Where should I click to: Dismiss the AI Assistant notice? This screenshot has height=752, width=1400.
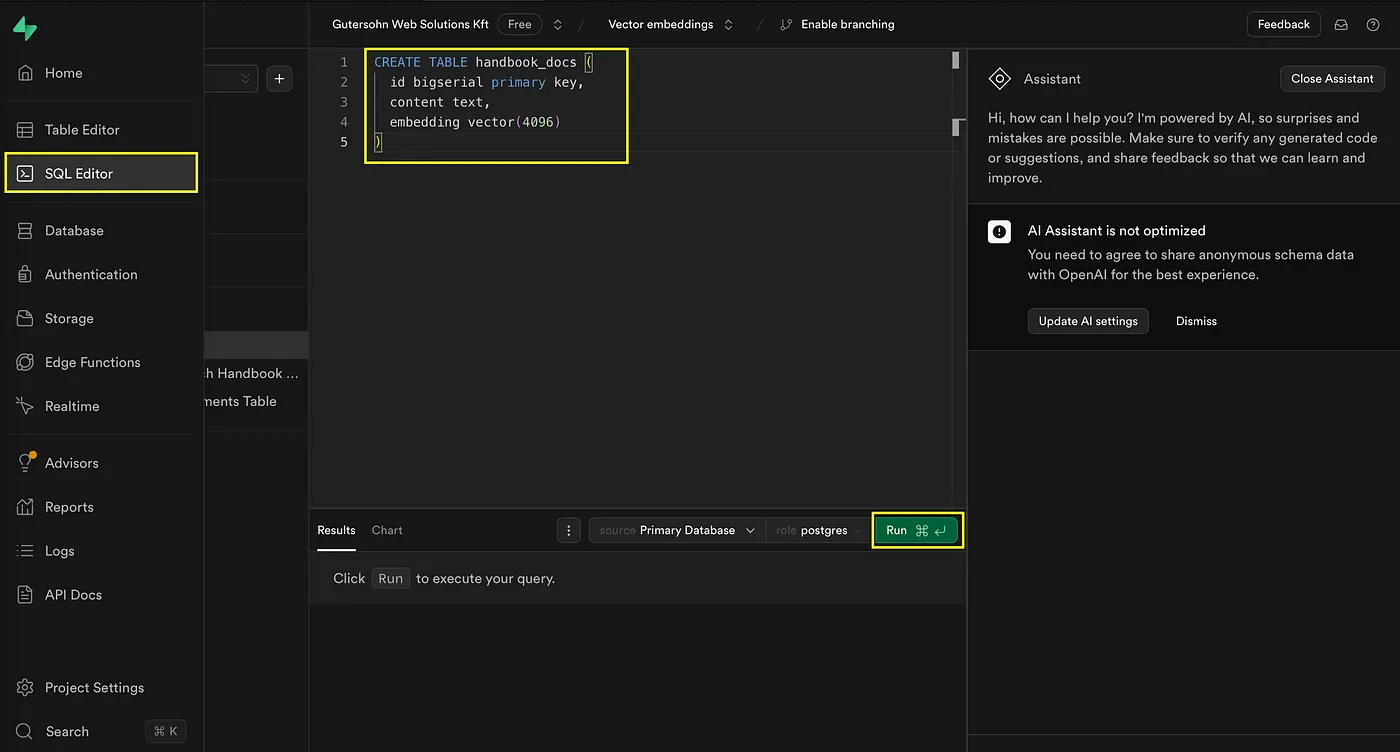pyautogui.click(x=1196, y=322)
